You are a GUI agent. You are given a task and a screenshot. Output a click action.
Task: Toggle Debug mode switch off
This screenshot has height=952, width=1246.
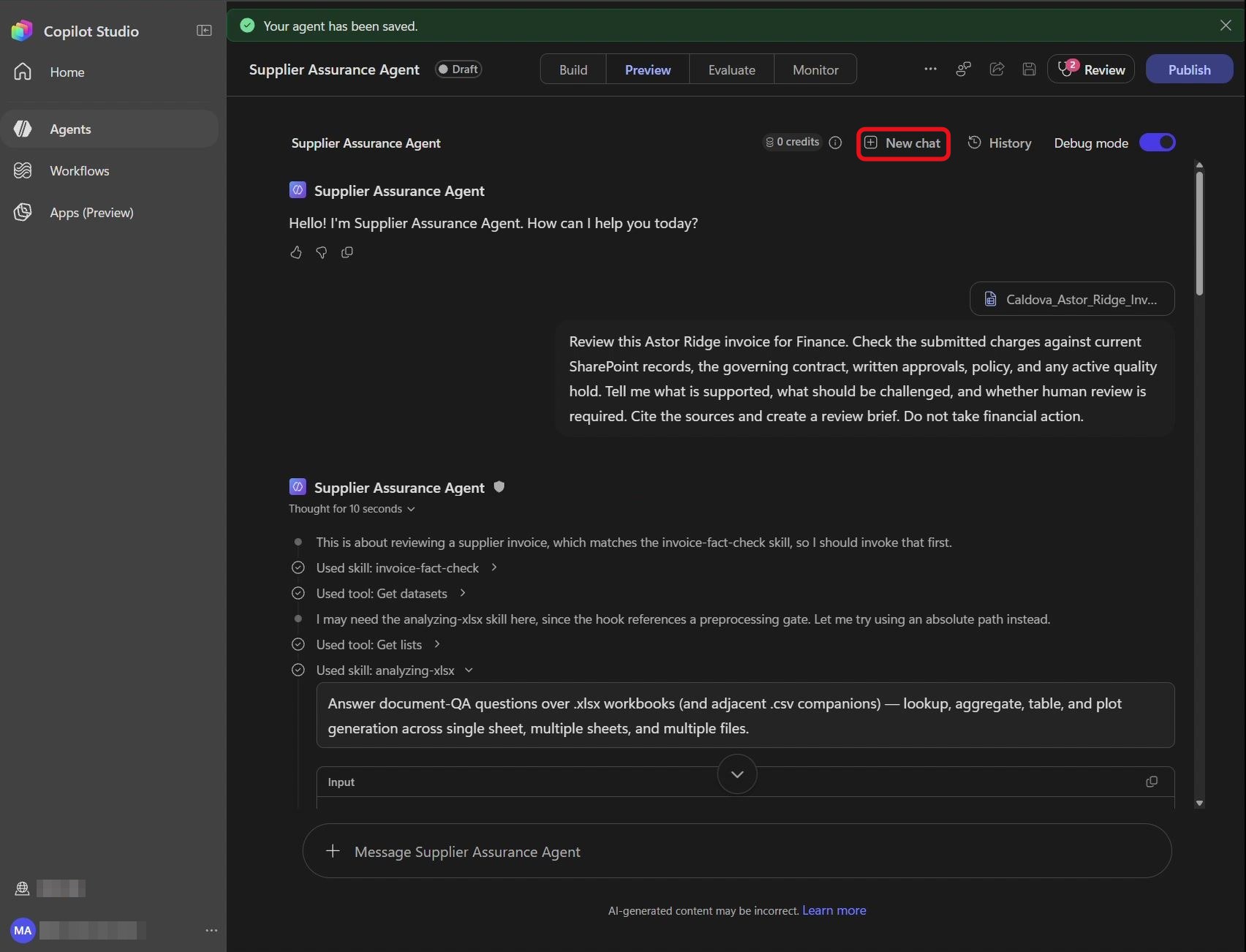point(1158,143)
